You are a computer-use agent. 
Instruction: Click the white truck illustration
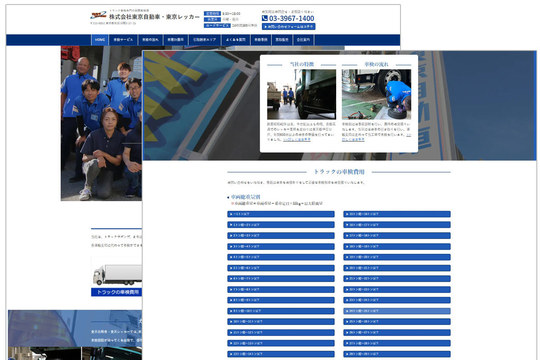(x=117, y=275)
